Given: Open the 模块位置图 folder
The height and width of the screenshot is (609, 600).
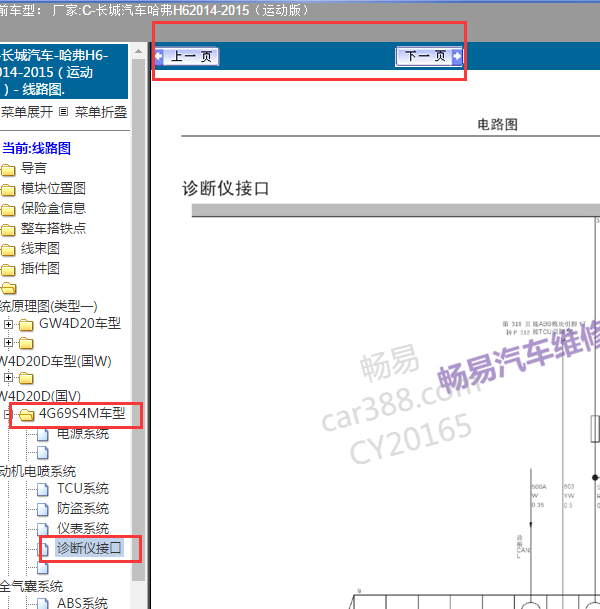Looking at the screenshot, I should point(53,188).
